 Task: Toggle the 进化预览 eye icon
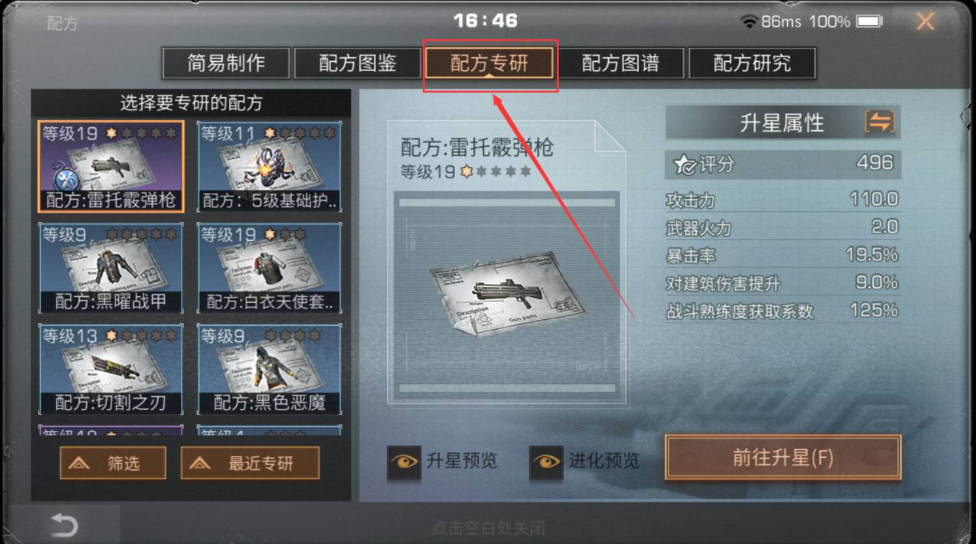[546, 462]
